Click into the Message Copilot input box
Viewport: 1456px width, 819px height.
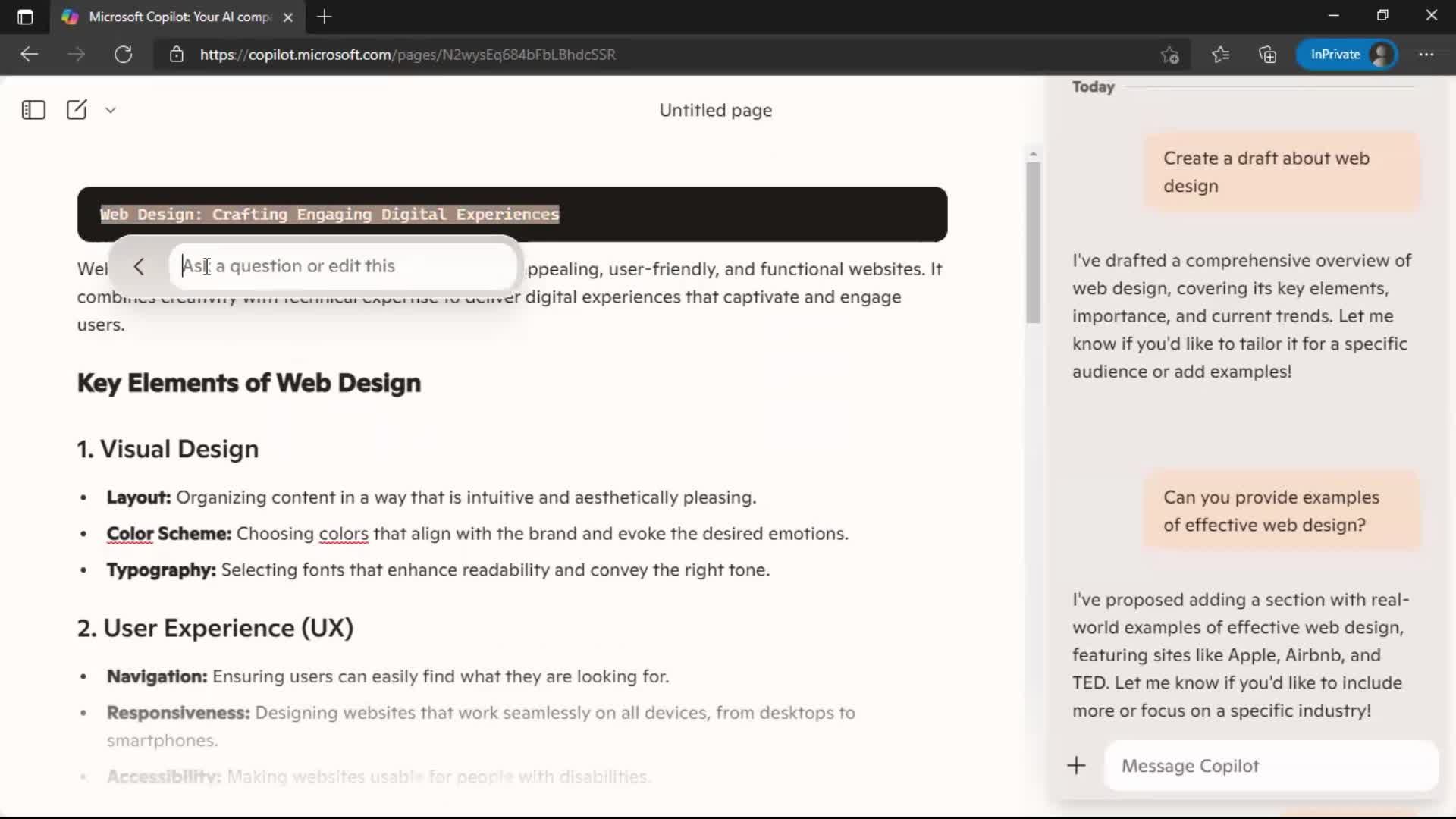pos(1271,766)
